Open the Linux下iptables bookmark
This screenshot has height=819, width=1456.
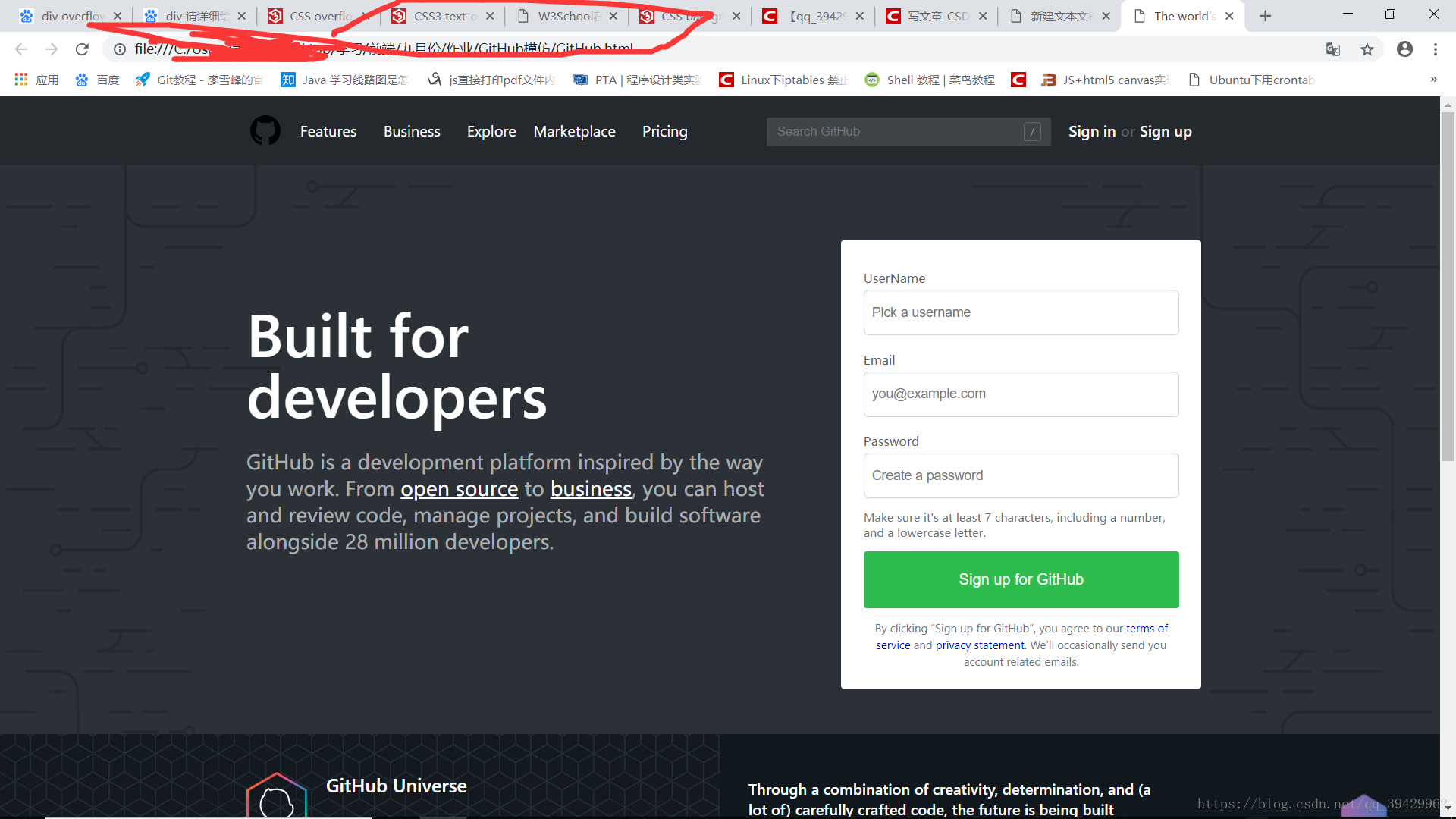tap(783, 80)
